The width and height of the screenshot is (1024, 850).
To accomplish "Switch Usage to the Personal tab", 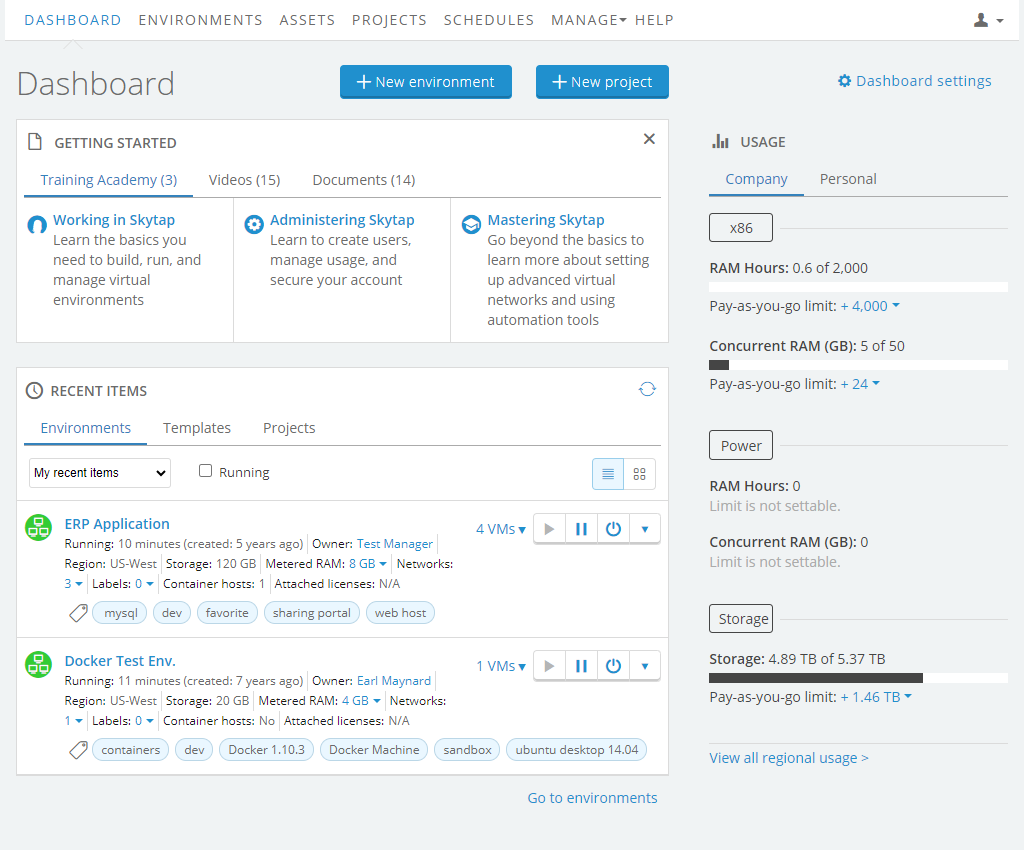I will (x=848, y=180).
